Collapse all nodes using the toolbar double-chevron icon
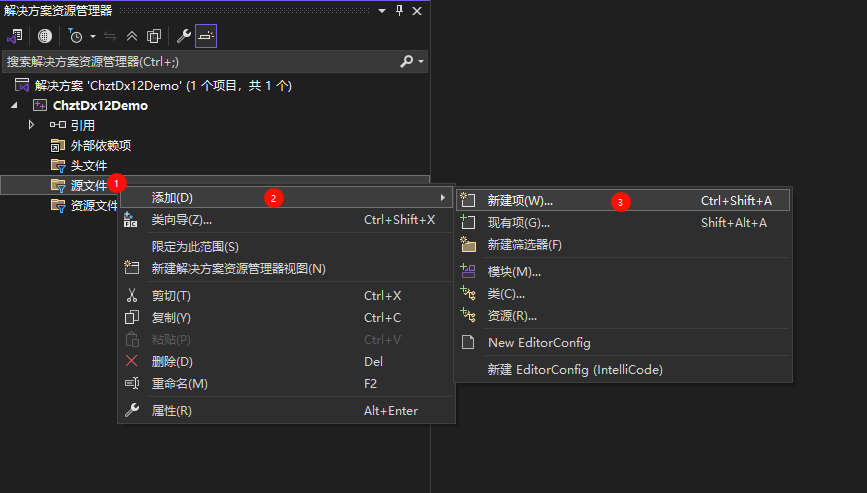The width and height of the screenshot is (867, 493). click(x=132, y=36)
